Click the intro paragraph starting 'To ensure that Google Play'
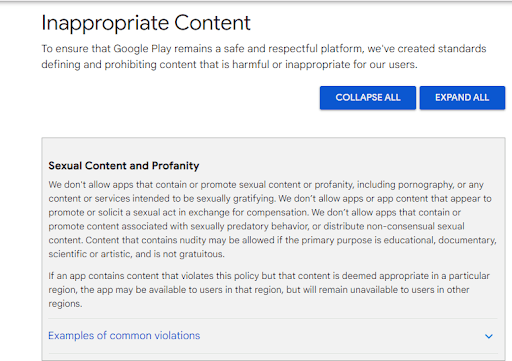Screen dimensions: 512x361 [x=264, y=56]
